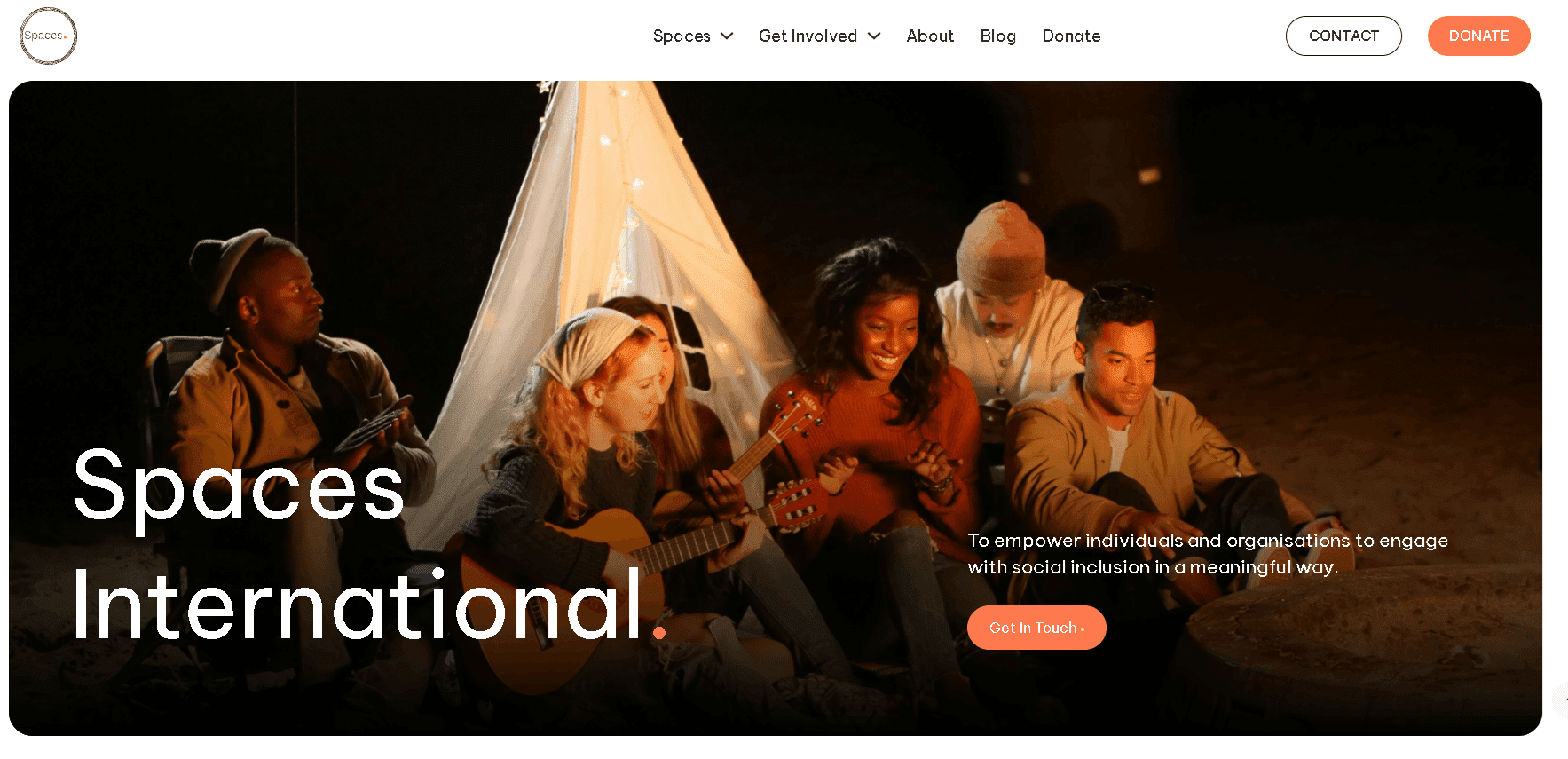Expand the Get Involved chevron arrow
1568x759 pixels.
874,36
